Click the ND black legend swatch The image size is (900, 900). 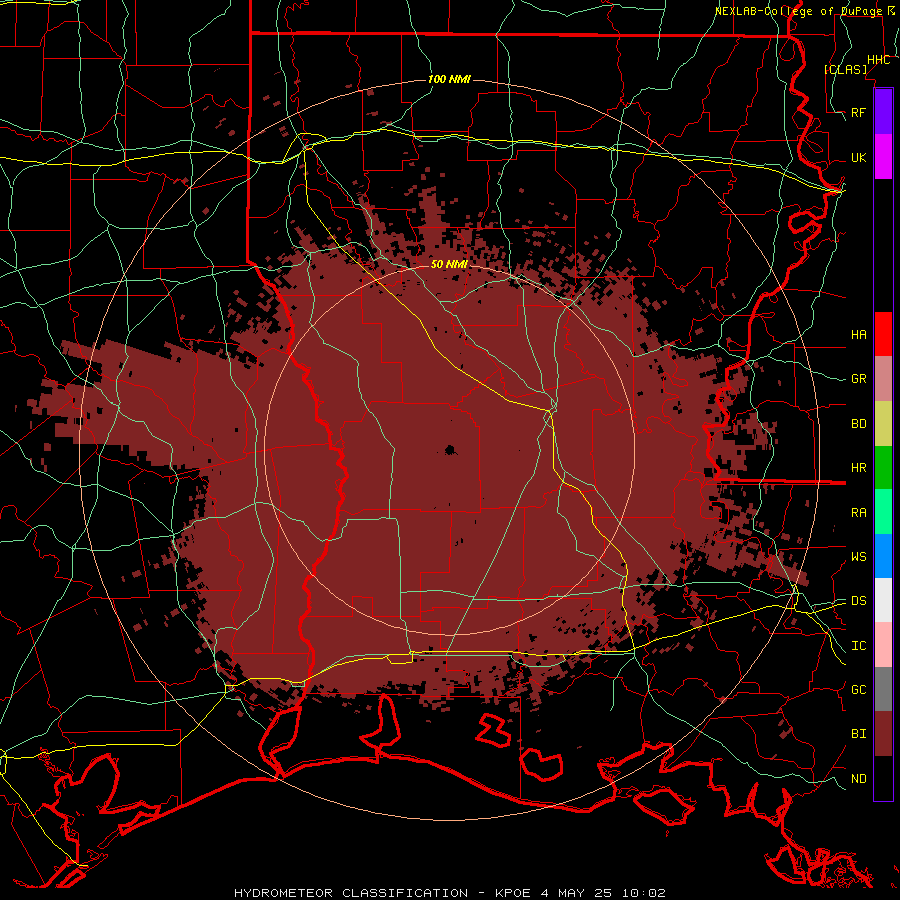(883, 778)
